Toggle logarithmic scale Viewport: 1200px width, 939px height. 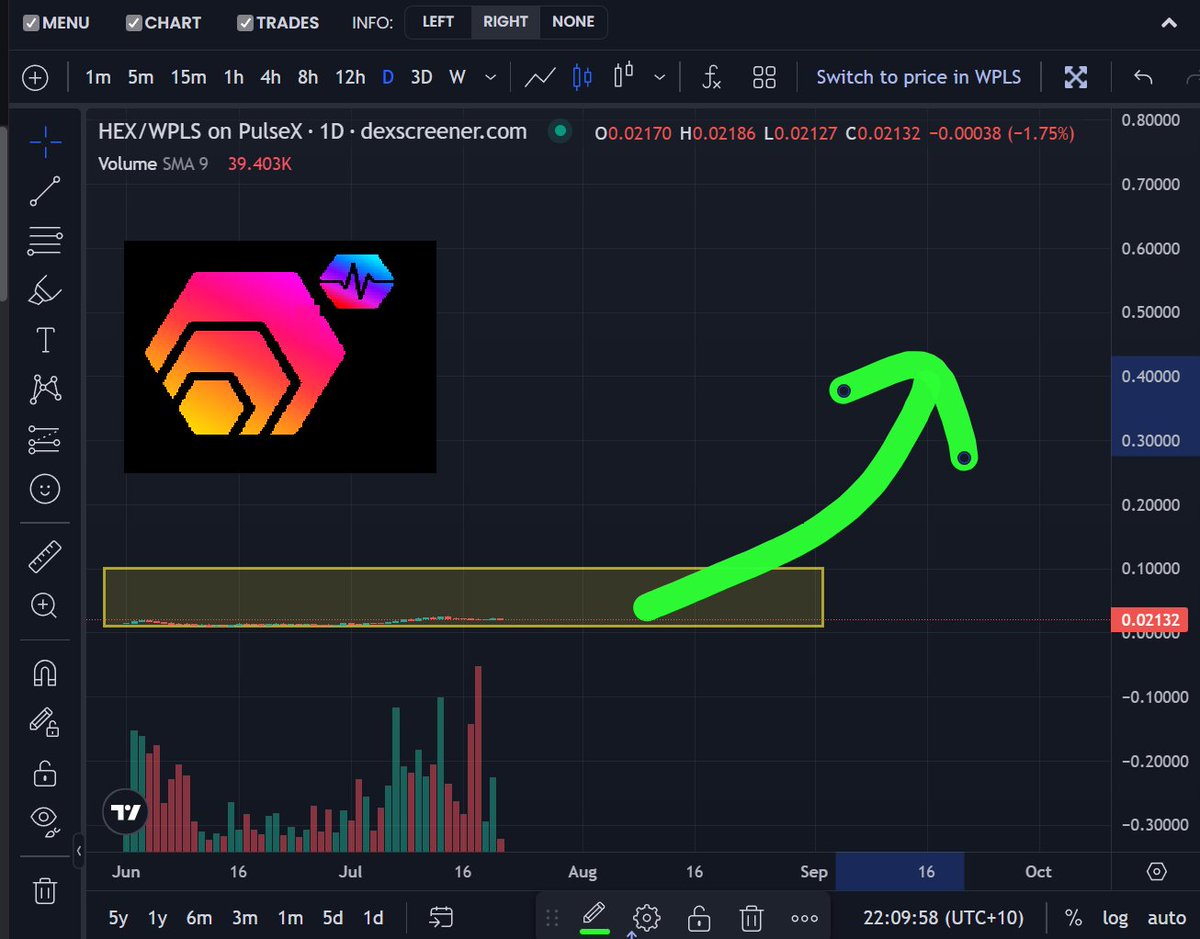[1115, 917]
